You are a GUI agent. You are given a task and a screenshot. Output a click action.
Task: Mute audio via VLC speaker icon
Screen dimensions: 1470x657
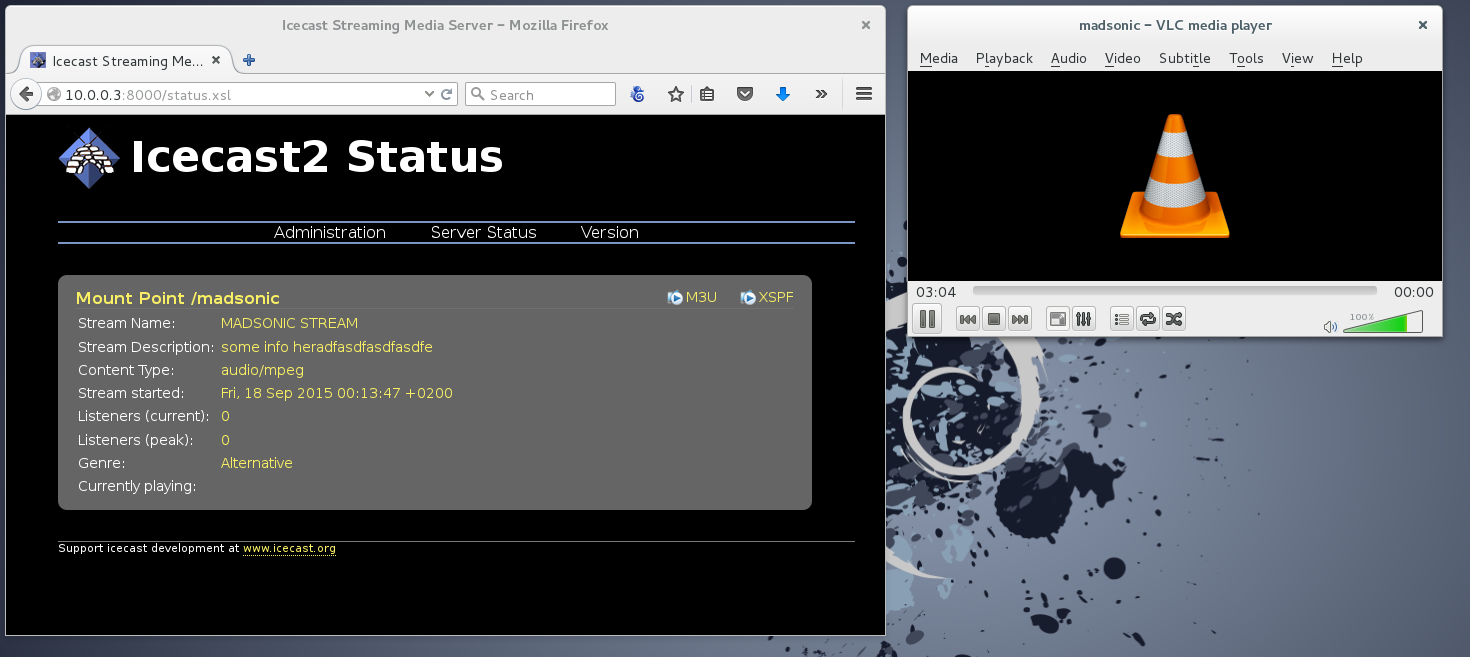1330,326
